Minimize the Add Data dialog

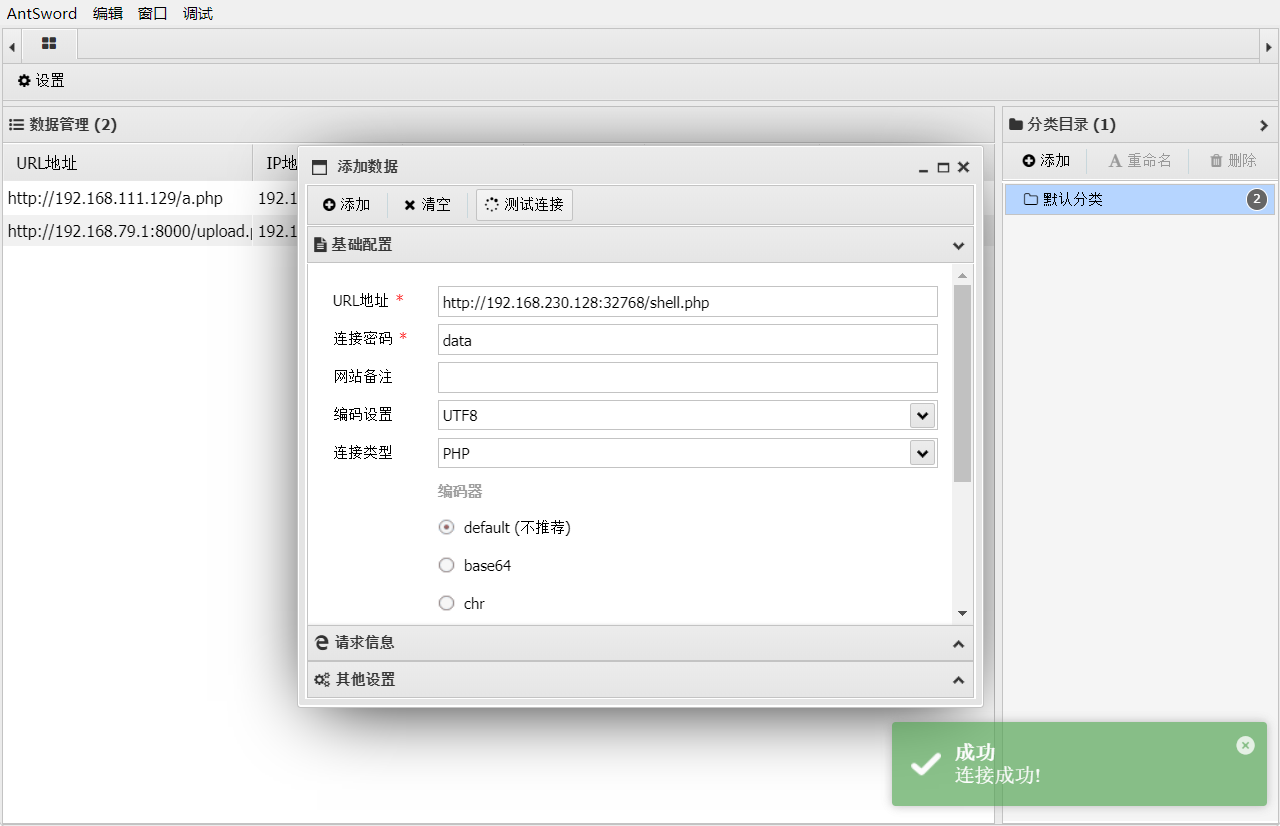click(923, 168)
